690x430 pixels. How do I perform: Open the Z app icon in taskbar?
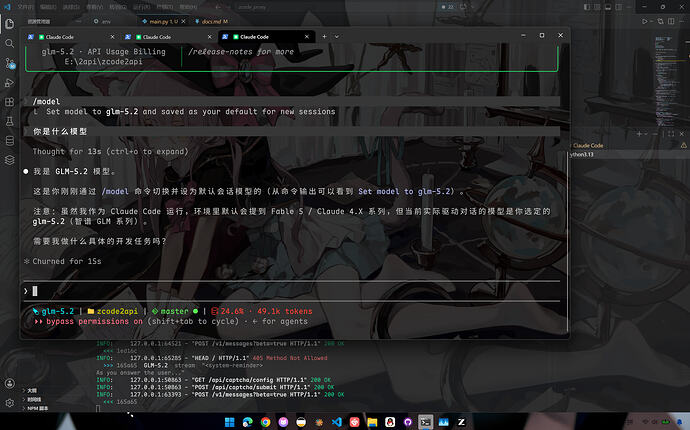pos(461,422)
